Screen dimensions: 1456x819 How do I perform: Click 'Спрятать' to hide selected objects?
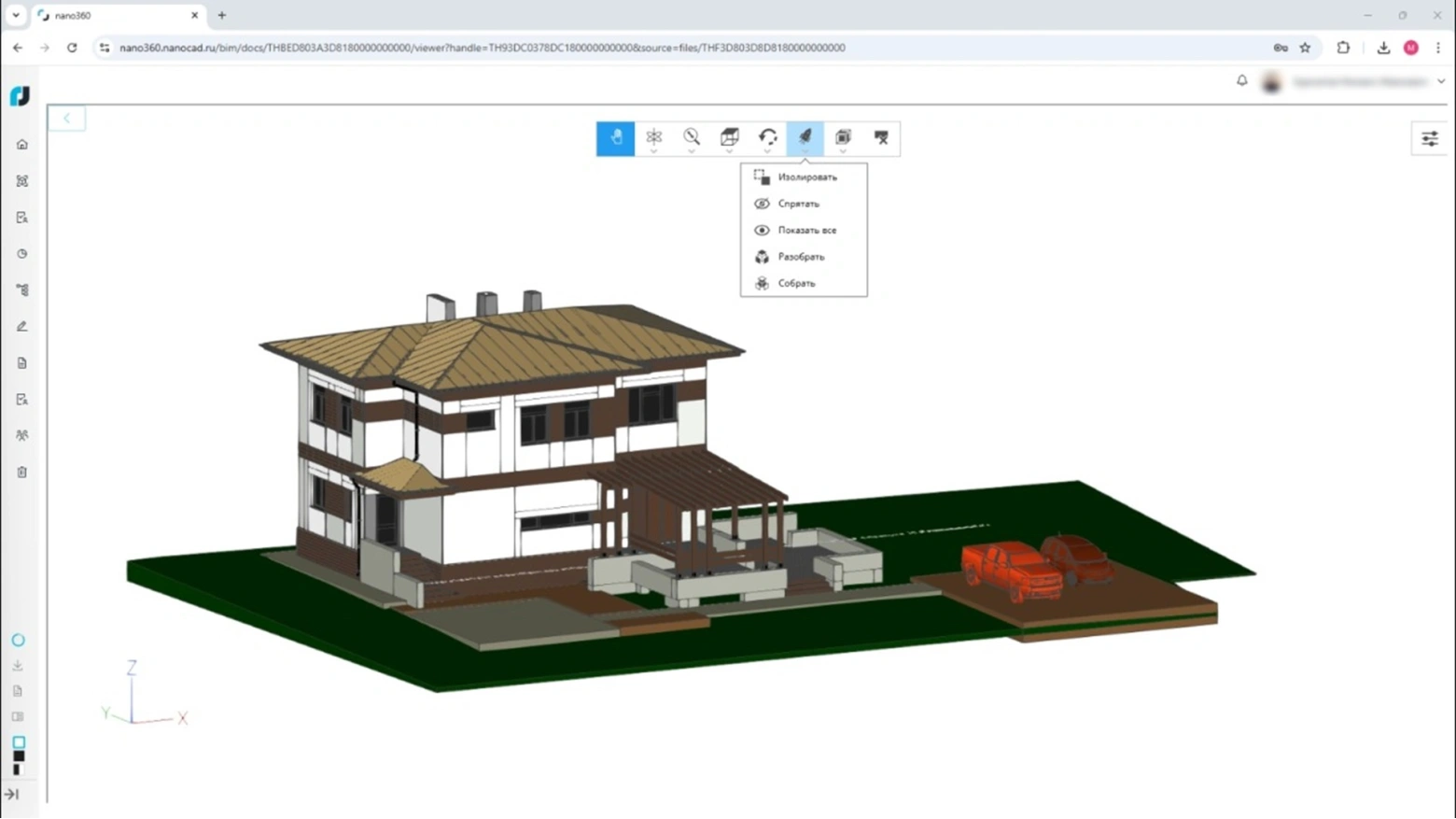click(798, 204)
